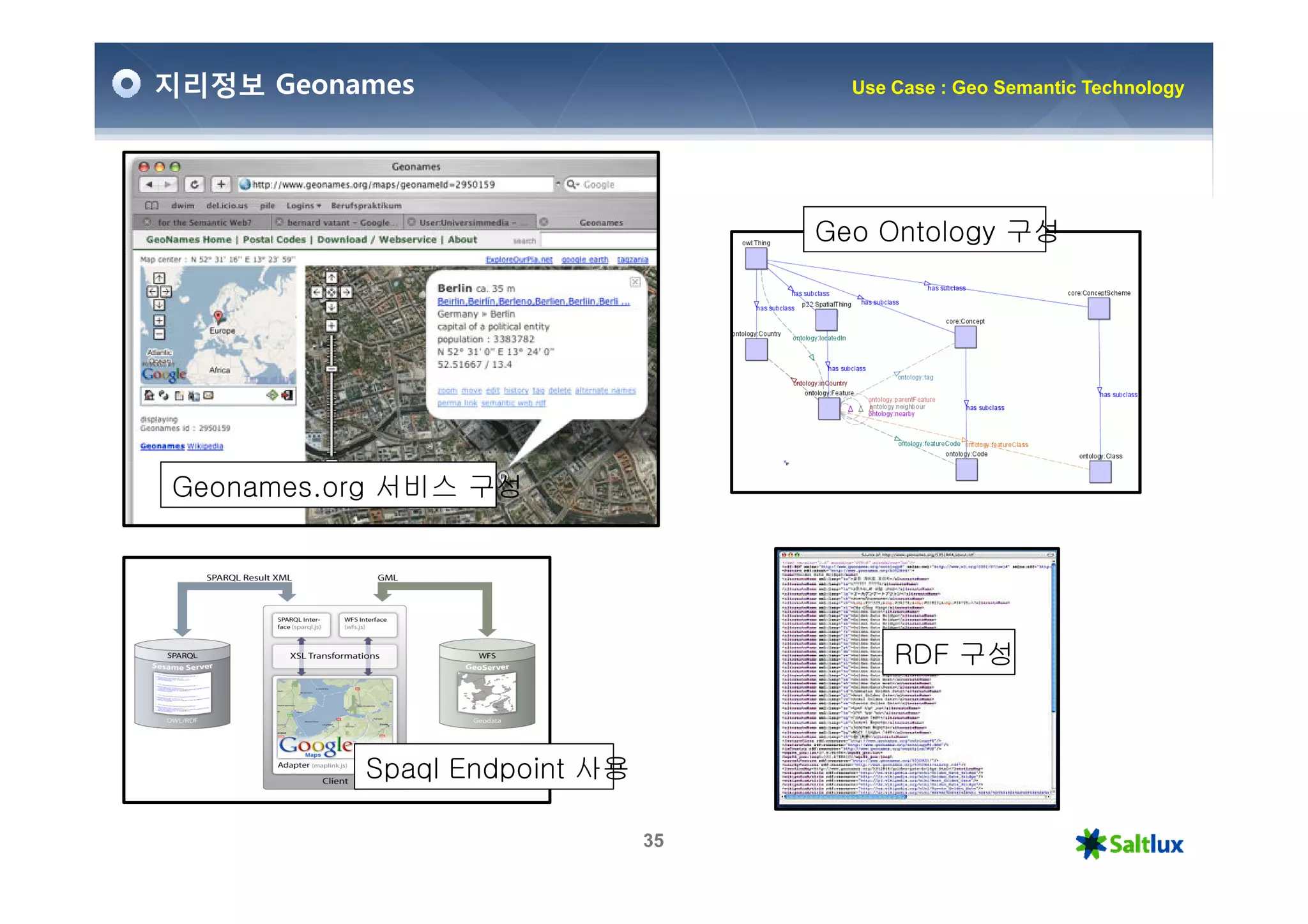Viewport: 1308px width, 924px height.
Task: Open the Berufspraktikum bookmark
Action: coord(366,206)
